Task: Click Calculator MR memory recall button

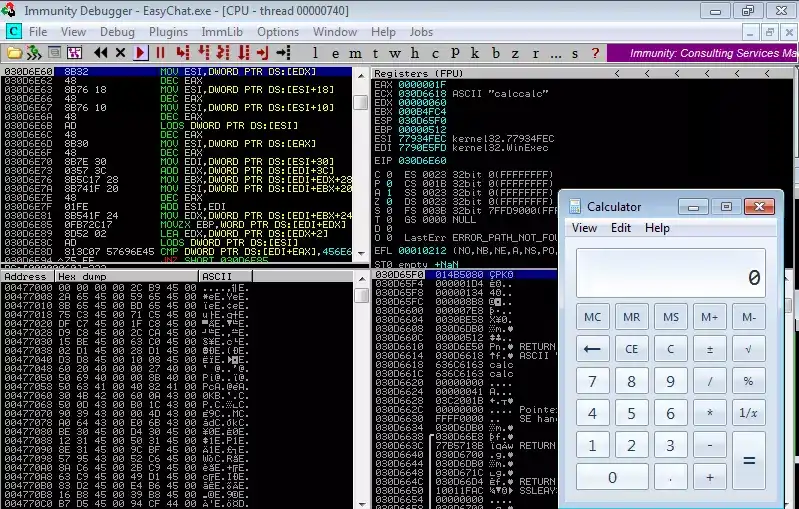Action: click(631, 317)
